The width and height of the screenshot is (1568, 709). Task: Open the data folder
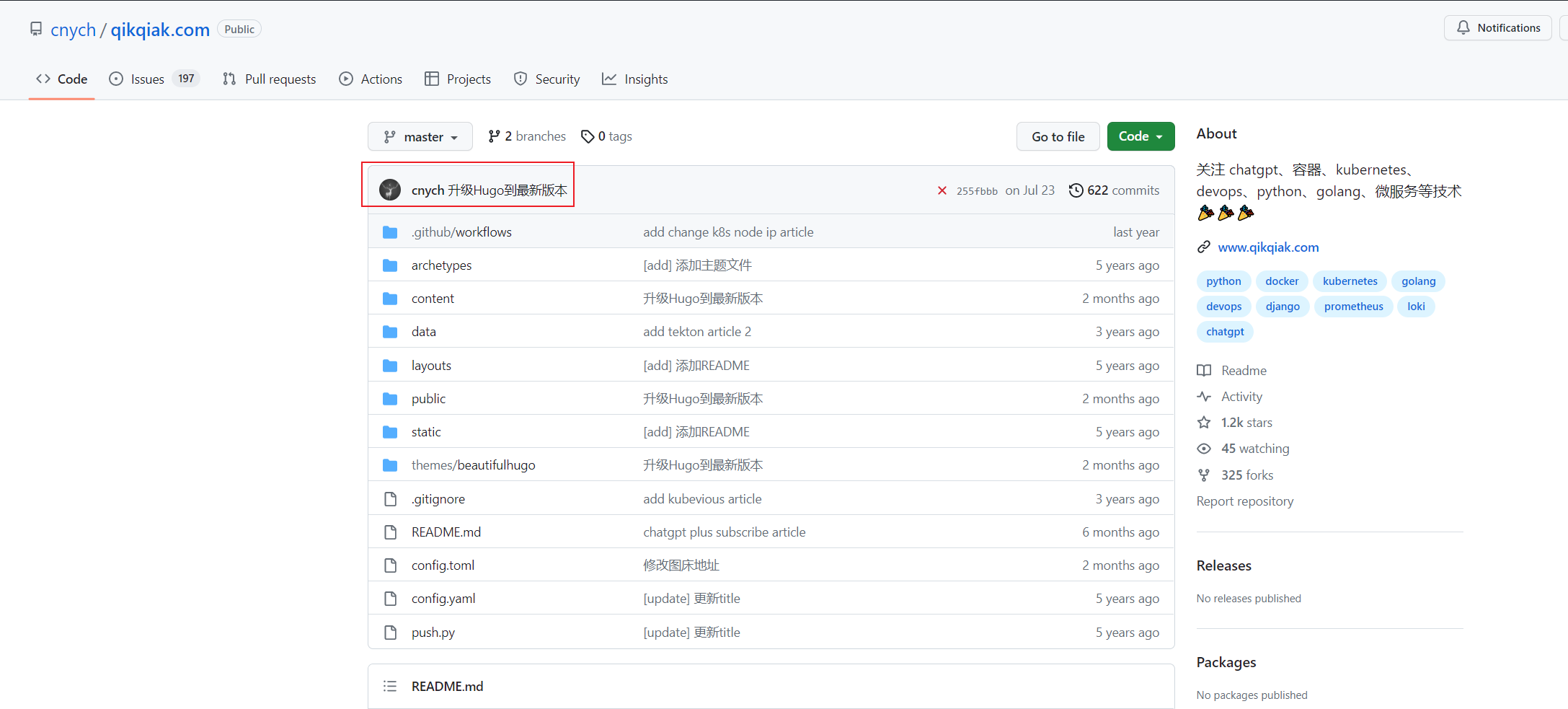point(424,332)
